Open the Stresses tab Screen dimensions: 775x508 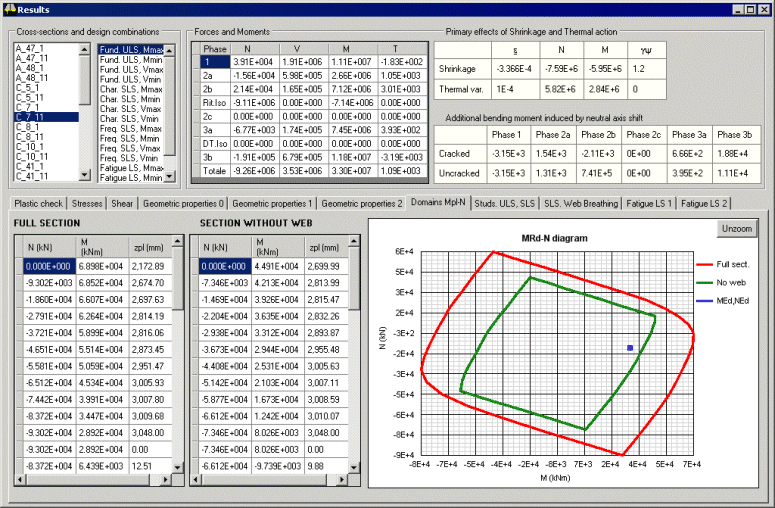pos(88,203)
